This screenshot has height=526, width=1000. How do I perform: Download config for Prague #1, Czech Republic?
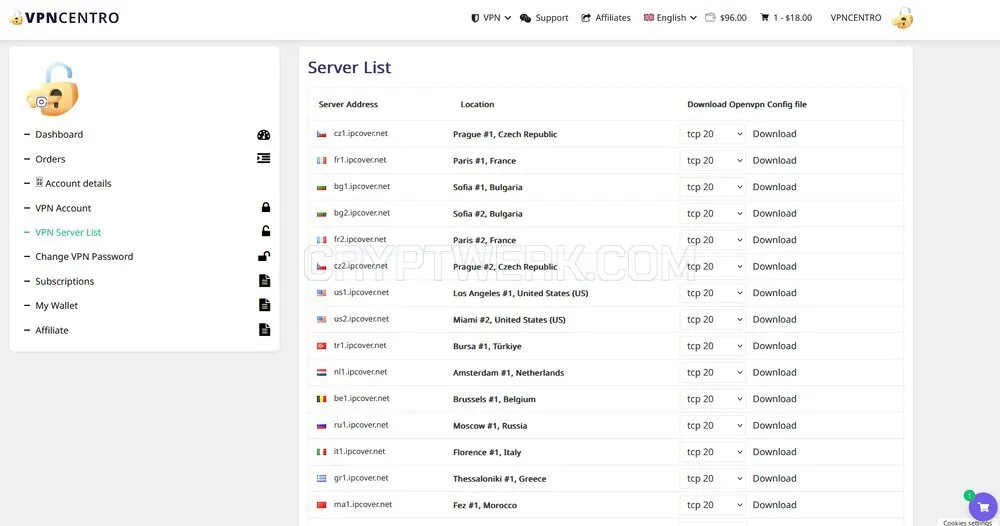click(x=774, y=134)
